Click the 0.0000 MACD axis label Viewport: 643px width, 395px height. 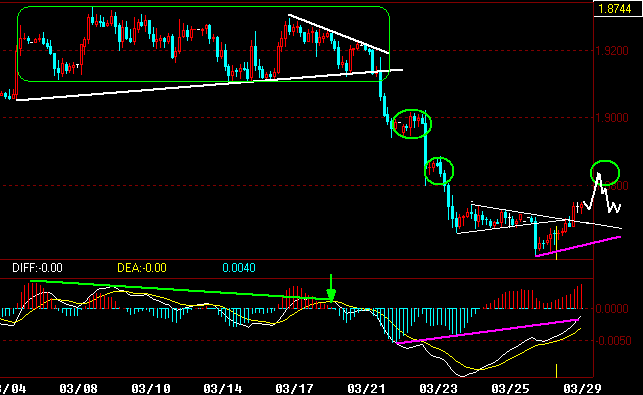(612, 308)
